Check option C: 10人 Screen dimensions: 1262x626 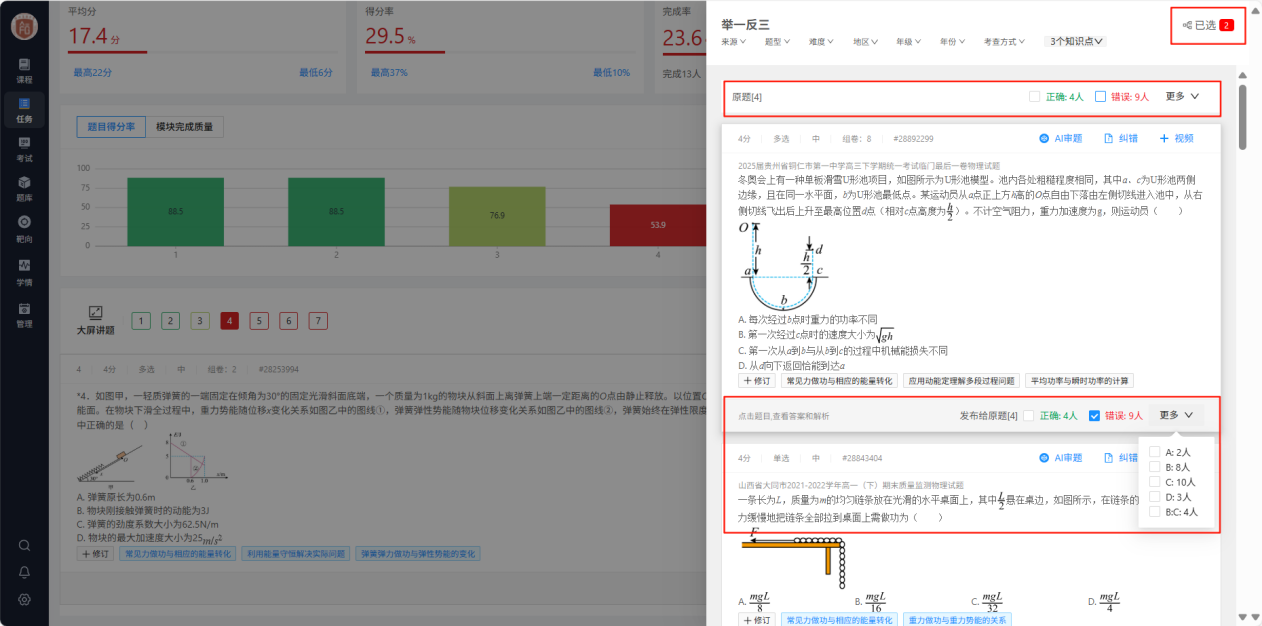click(x=1155, y=482)
